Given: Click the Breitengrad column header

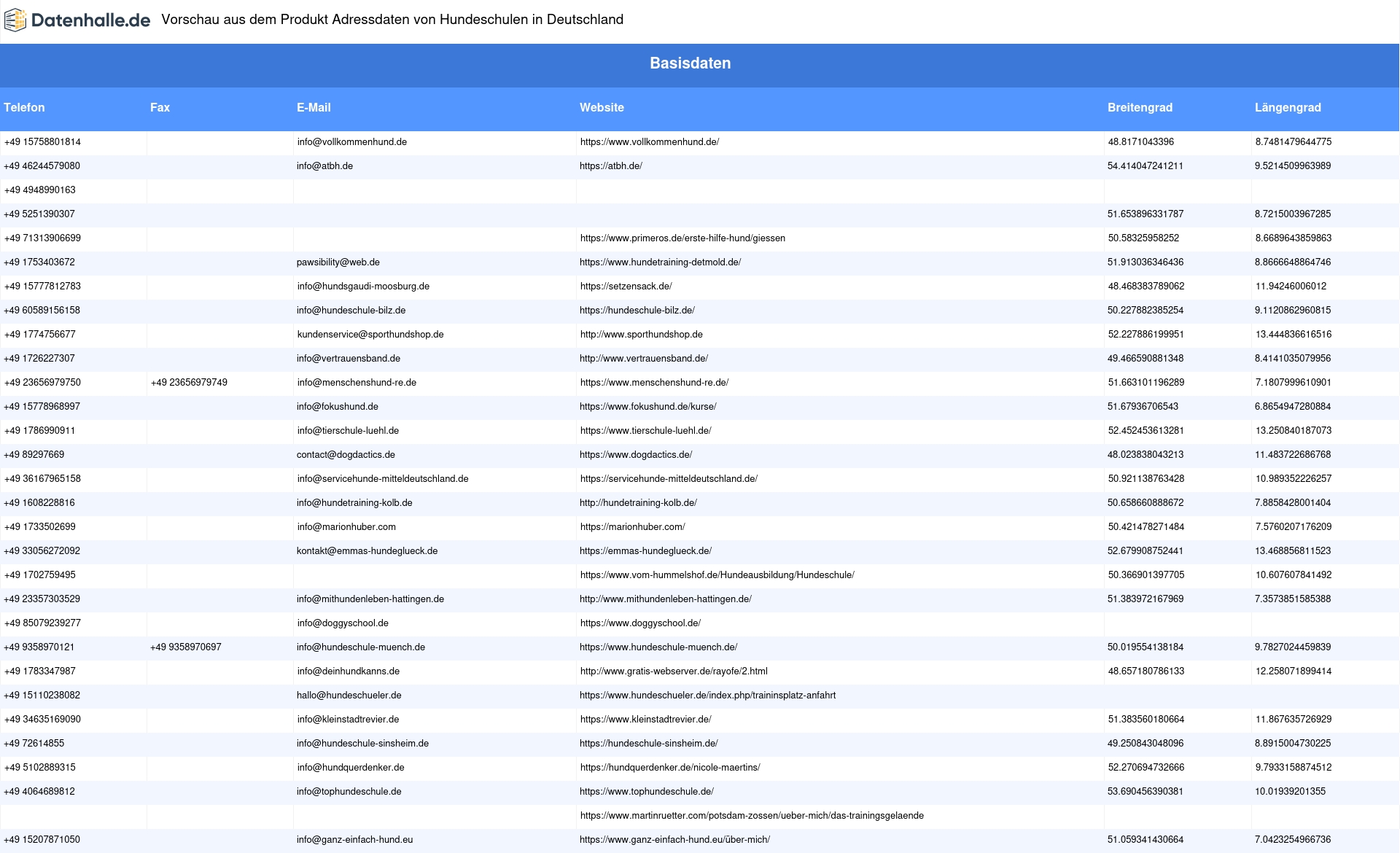Looking at the screenshot, I should 1140,108.
